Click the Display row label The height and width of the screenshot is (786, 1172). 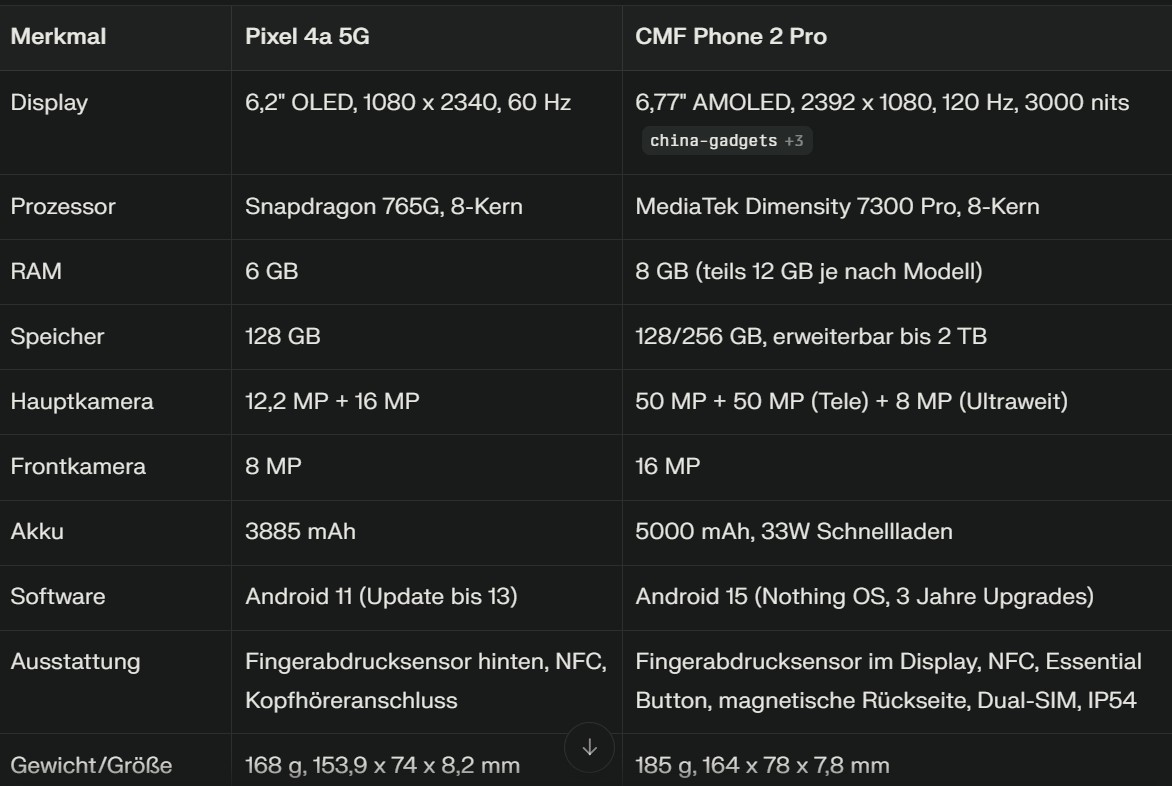coord(49,102)
